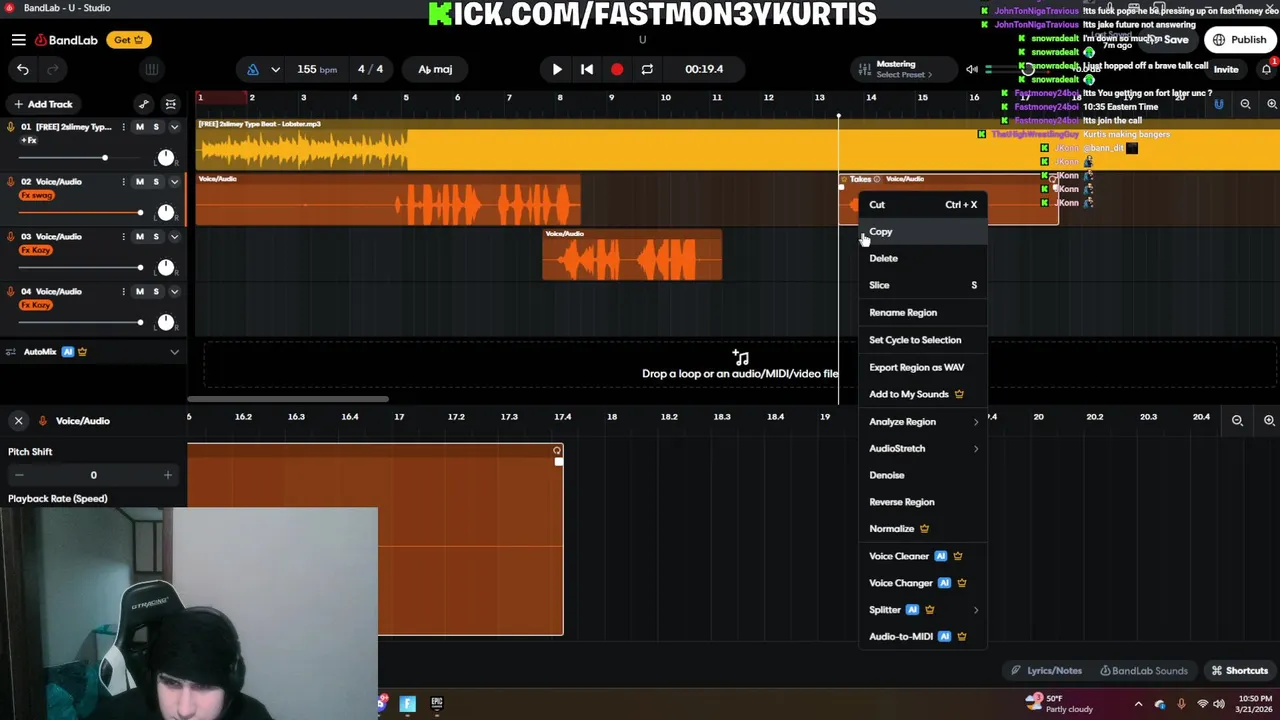Open the three-dot options for track 02
Viewport: 1280px width, 720px height.
point(123,182)
